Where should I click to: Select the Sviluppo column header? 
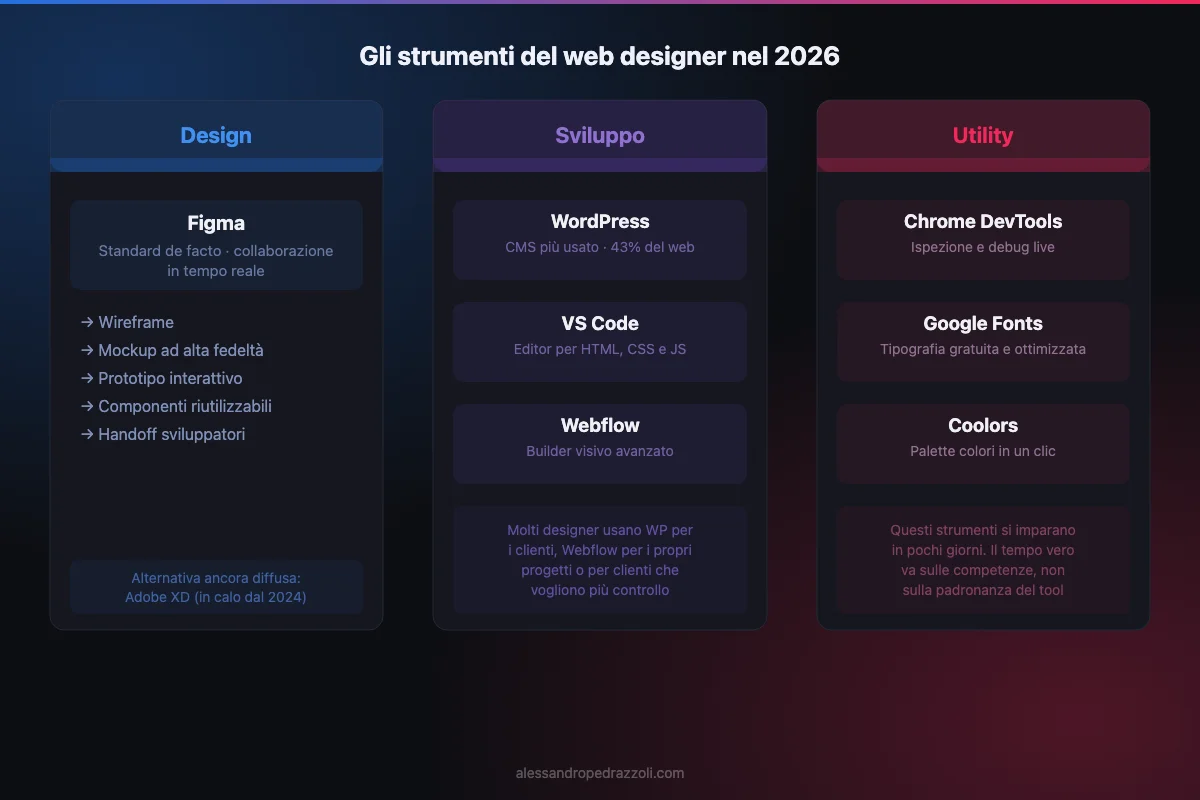(x=600, y=136)
